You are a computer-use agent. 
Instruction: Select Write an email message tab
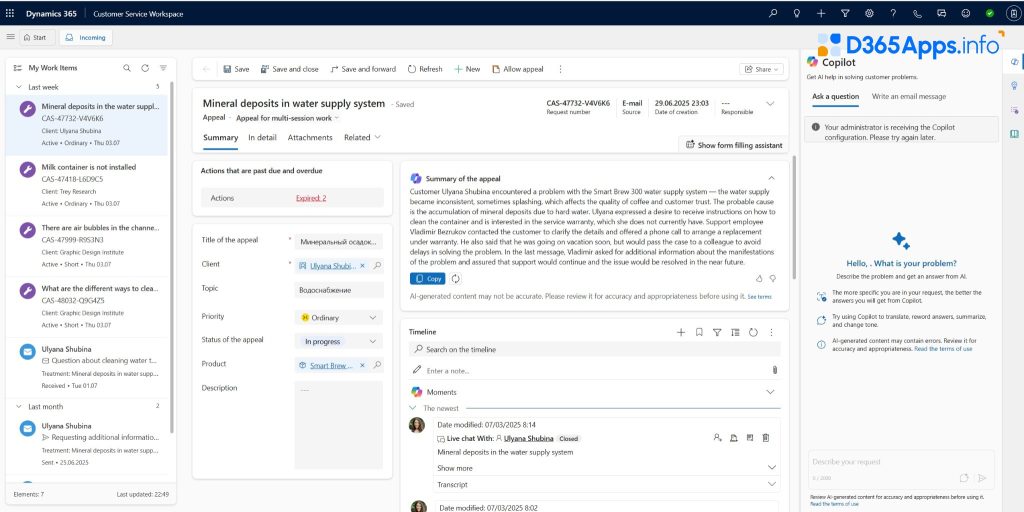[x=908, y=97]
